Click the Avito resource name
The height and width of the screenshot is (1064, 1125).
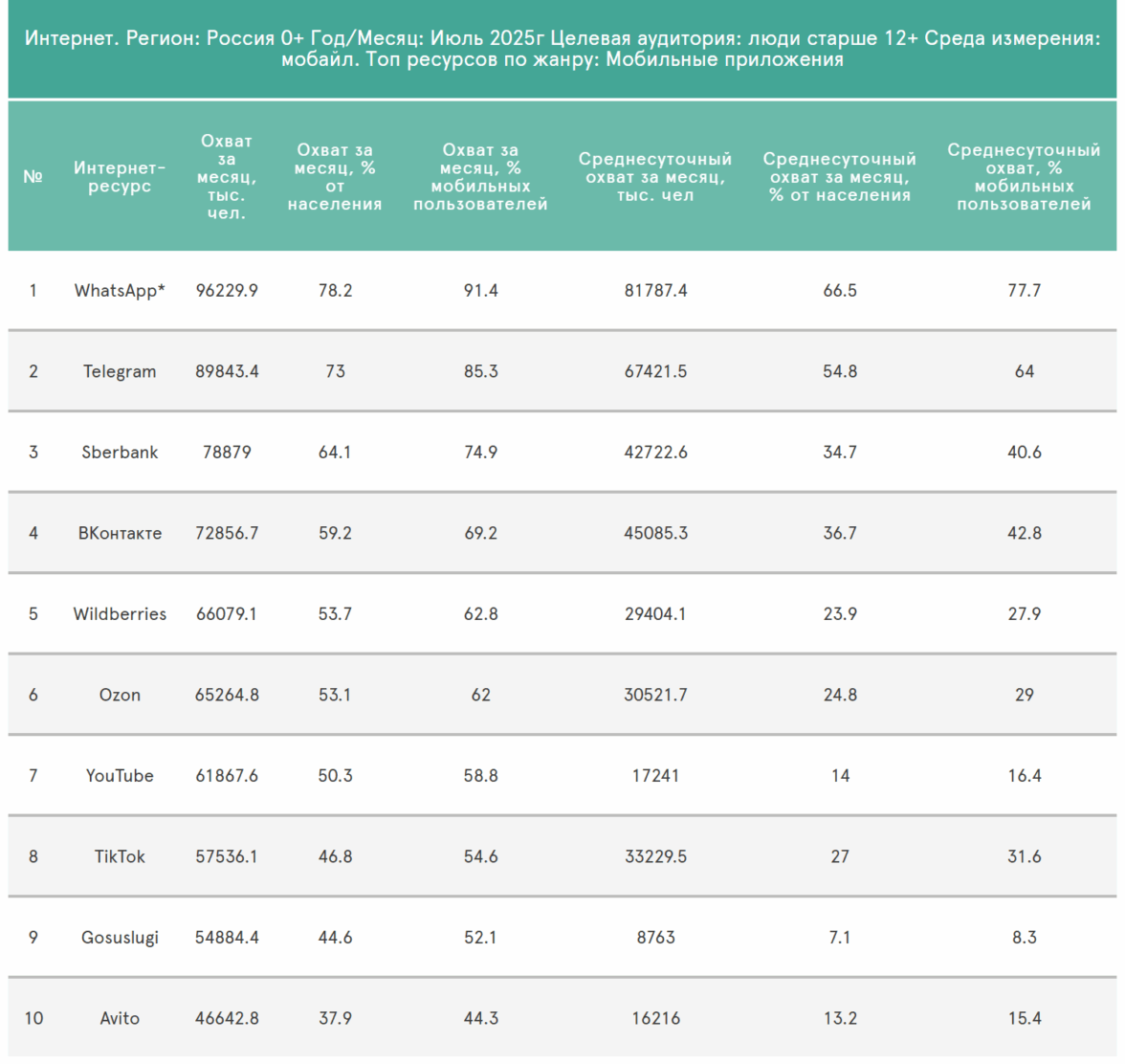[120, 1018]
